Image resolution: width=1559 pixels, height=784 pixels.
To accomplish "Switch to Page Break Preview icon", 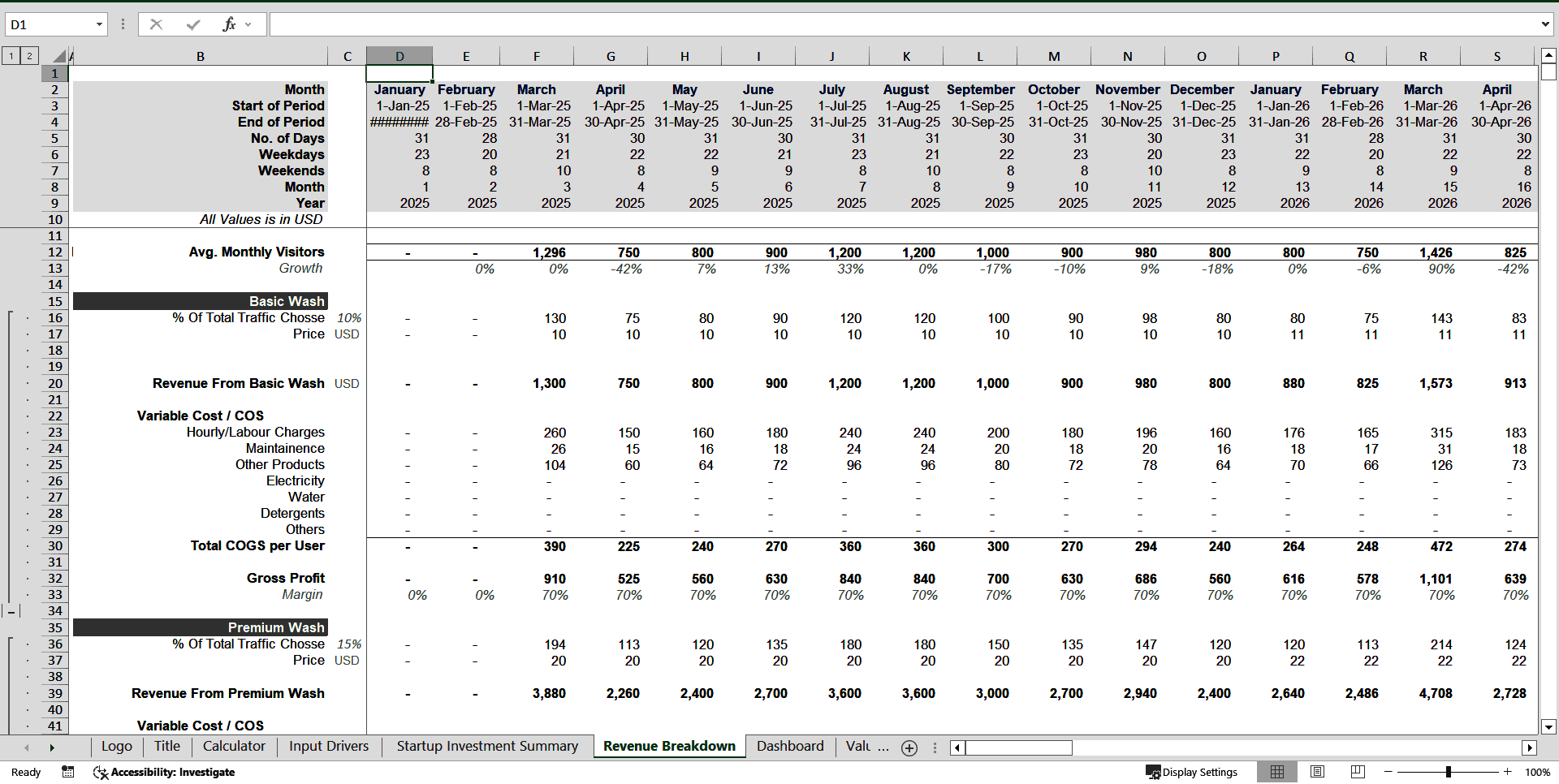I will [1358, 772].
